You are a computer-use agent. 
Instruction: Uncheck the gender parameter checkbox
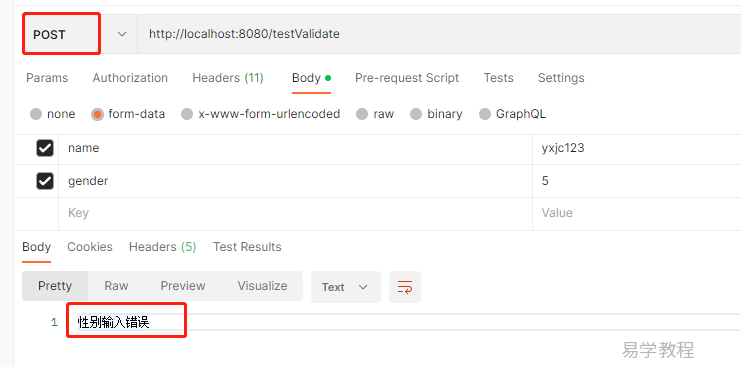(45, 181)
